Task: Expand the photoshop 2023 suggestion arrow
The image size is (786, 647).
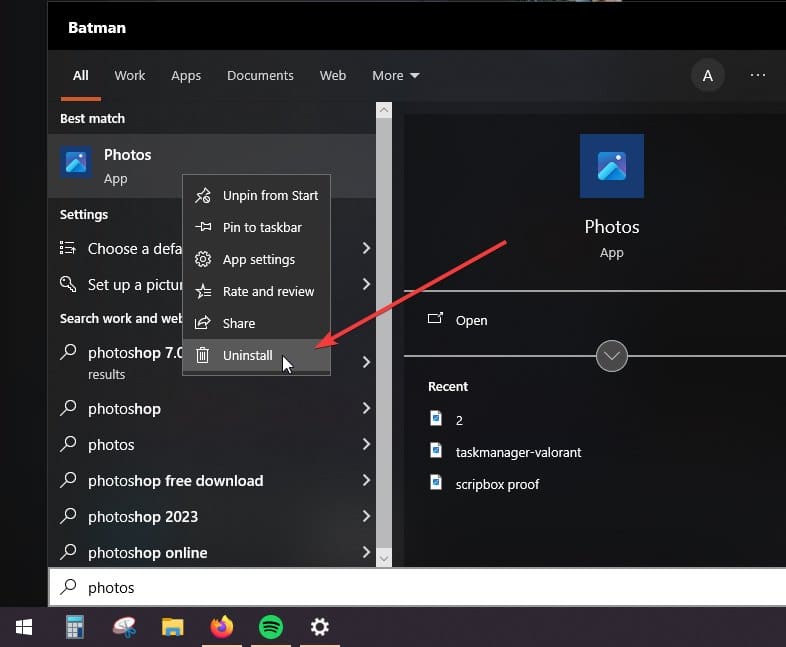Action: [366, 516]
